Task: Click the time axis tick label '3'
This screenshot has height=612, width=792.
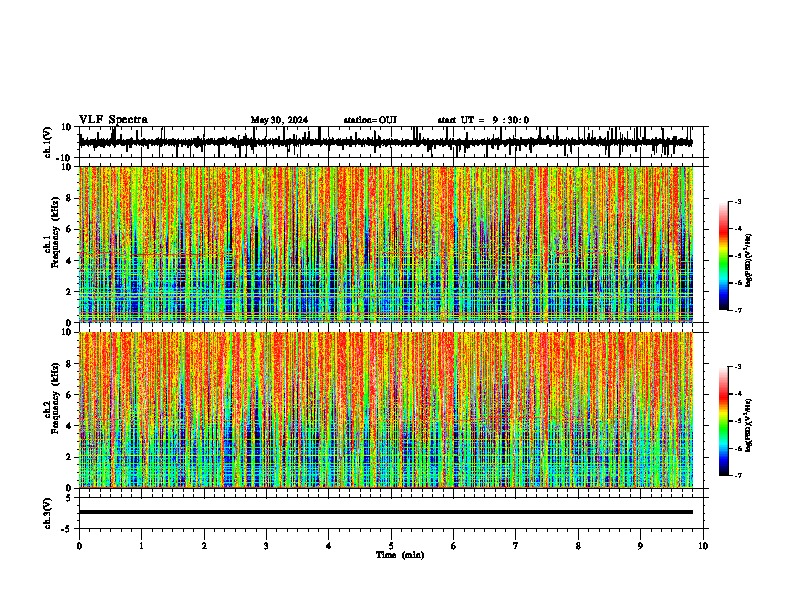Action: 266,546
